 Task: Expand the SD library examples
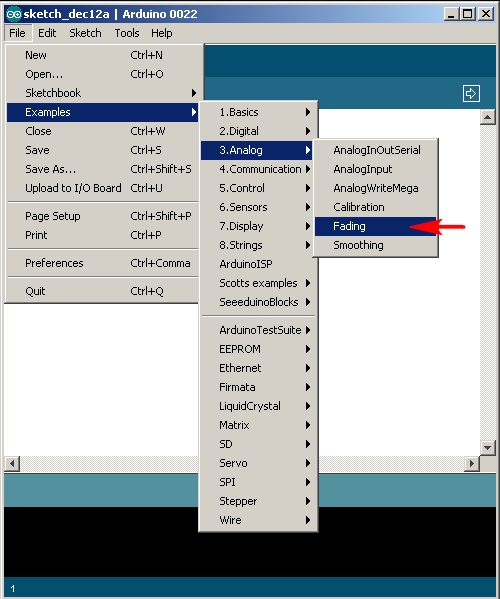tap(258, 444)
